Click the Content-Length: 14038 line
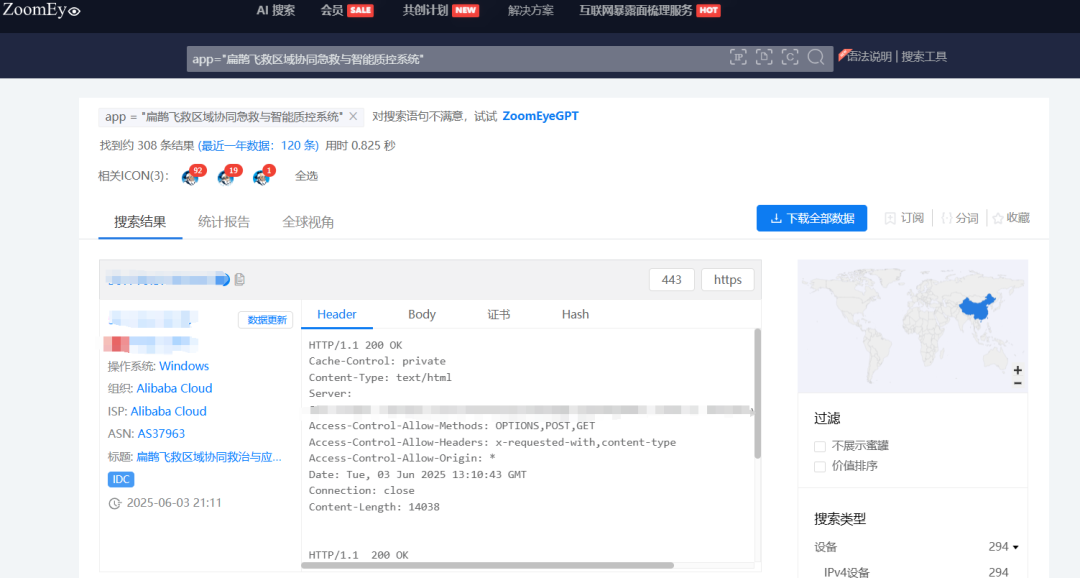1080x578 pixels. point(374,507)
